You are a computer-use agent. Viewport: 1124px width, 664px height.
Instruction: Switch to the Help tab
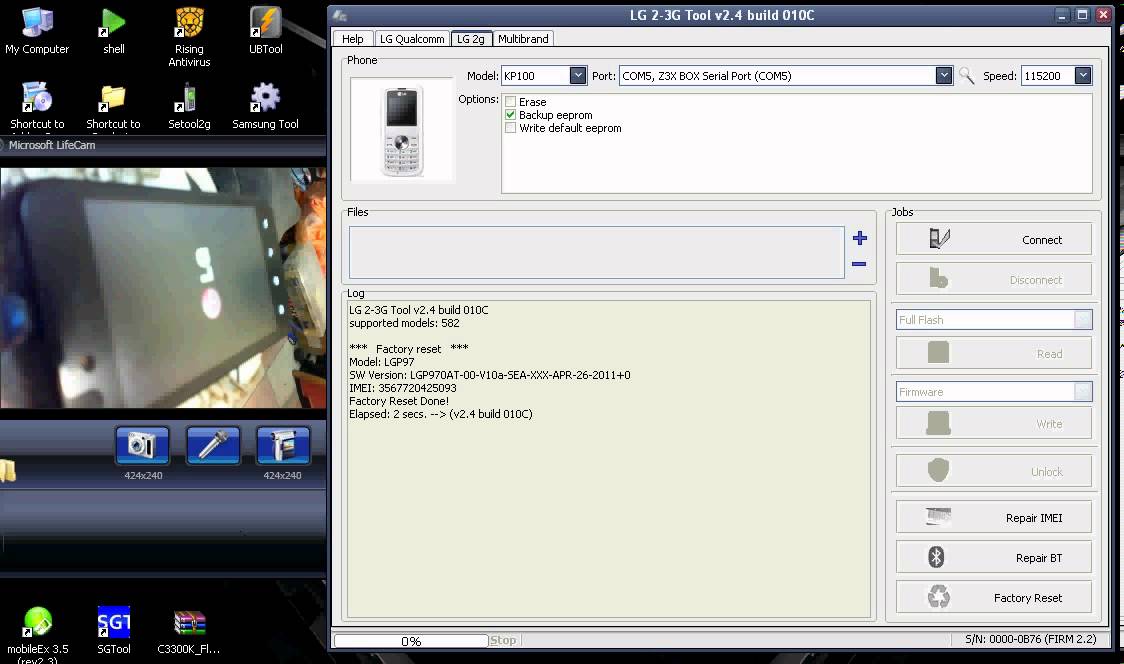pos(353,39)
